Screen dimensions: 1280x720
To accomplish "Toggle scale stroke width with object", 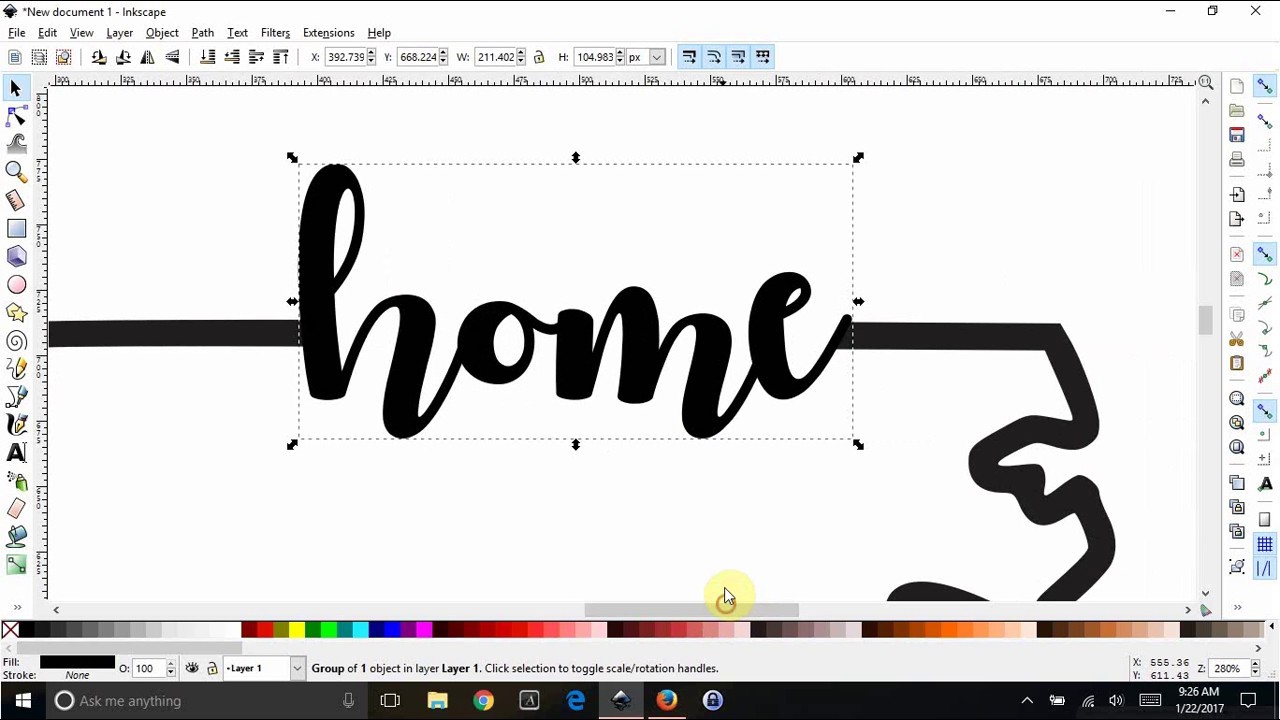I will [689, 57].
